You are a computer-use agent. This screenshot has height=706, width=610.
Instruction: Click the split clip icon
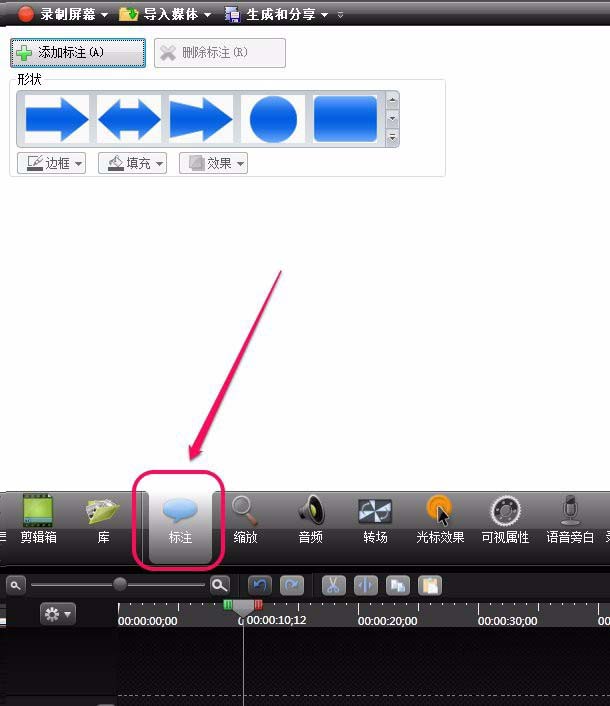[x=366, y=586]
